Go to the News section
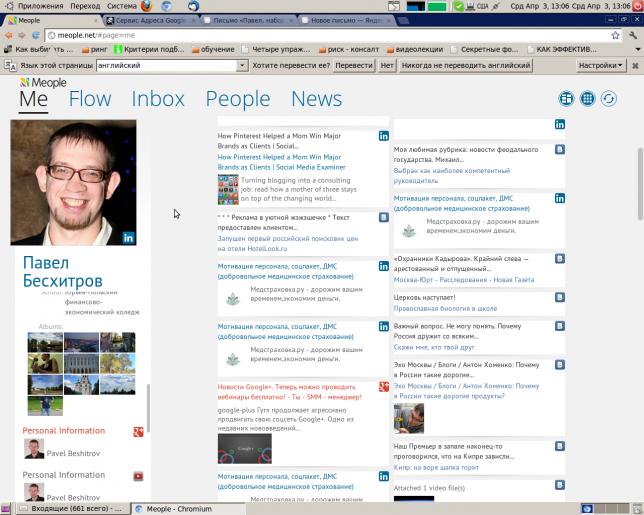Image resolution: width=644 pixels, height=515 pixels. (316, 99)
